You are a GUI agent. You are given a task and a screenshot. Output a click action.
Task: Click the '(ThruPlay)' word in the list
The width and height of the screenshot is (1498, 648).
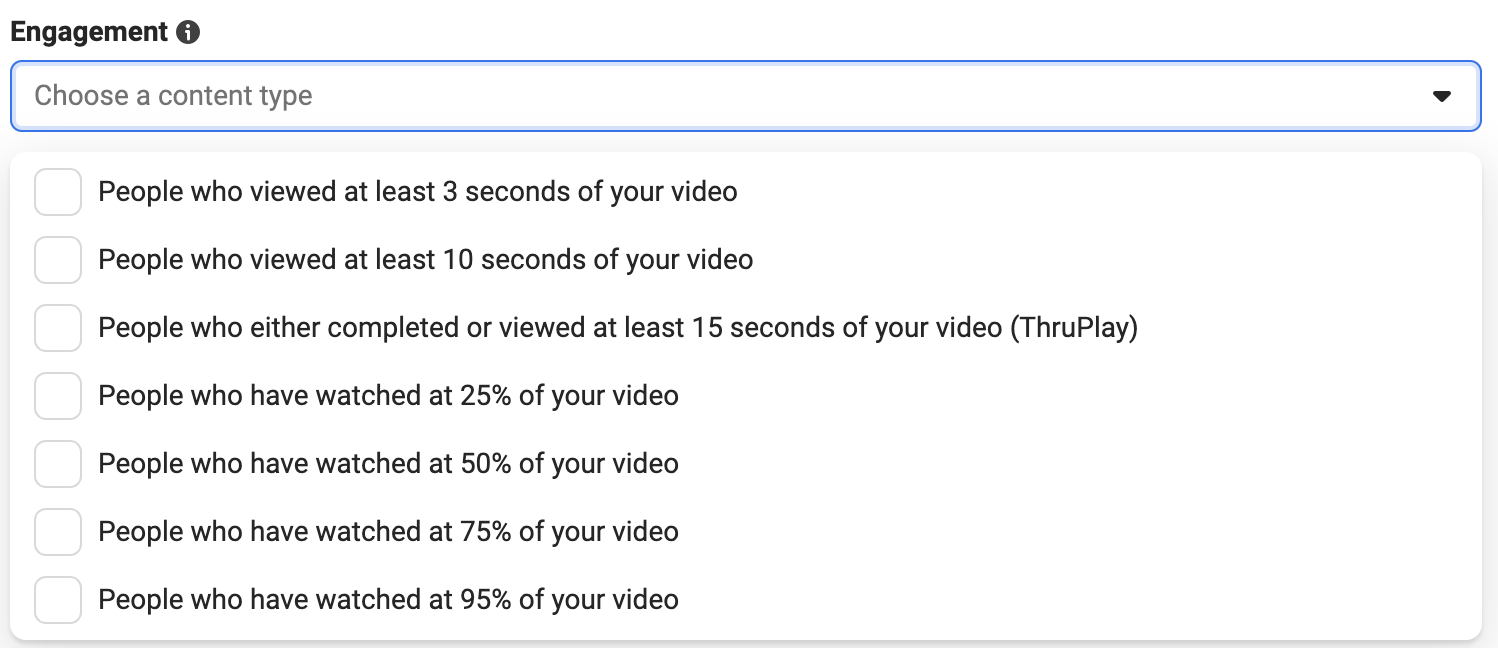coord(1074,328)
